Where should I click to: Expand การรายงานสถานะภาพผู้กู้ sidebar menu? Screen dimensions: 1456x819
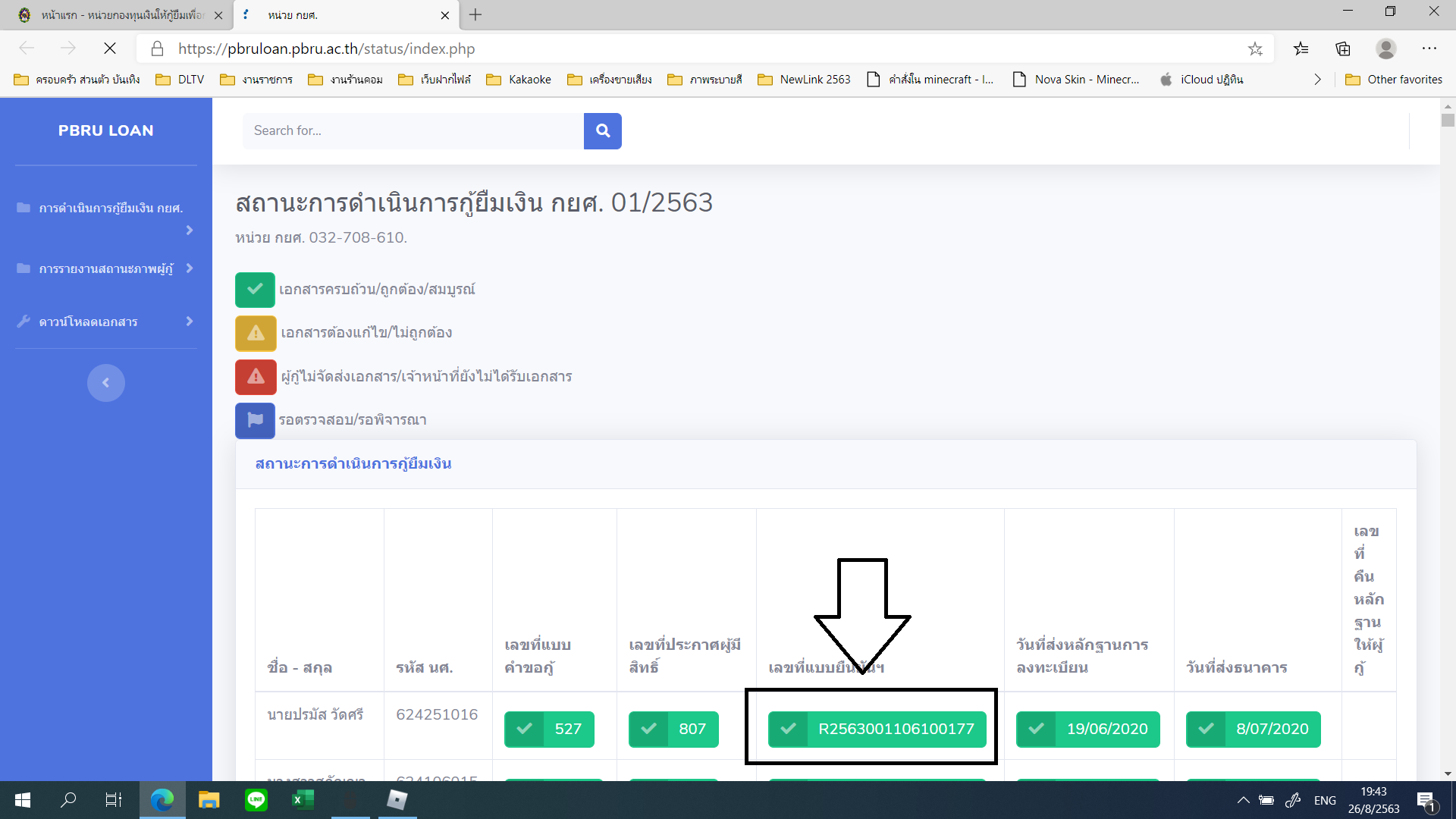coord(106,268)
